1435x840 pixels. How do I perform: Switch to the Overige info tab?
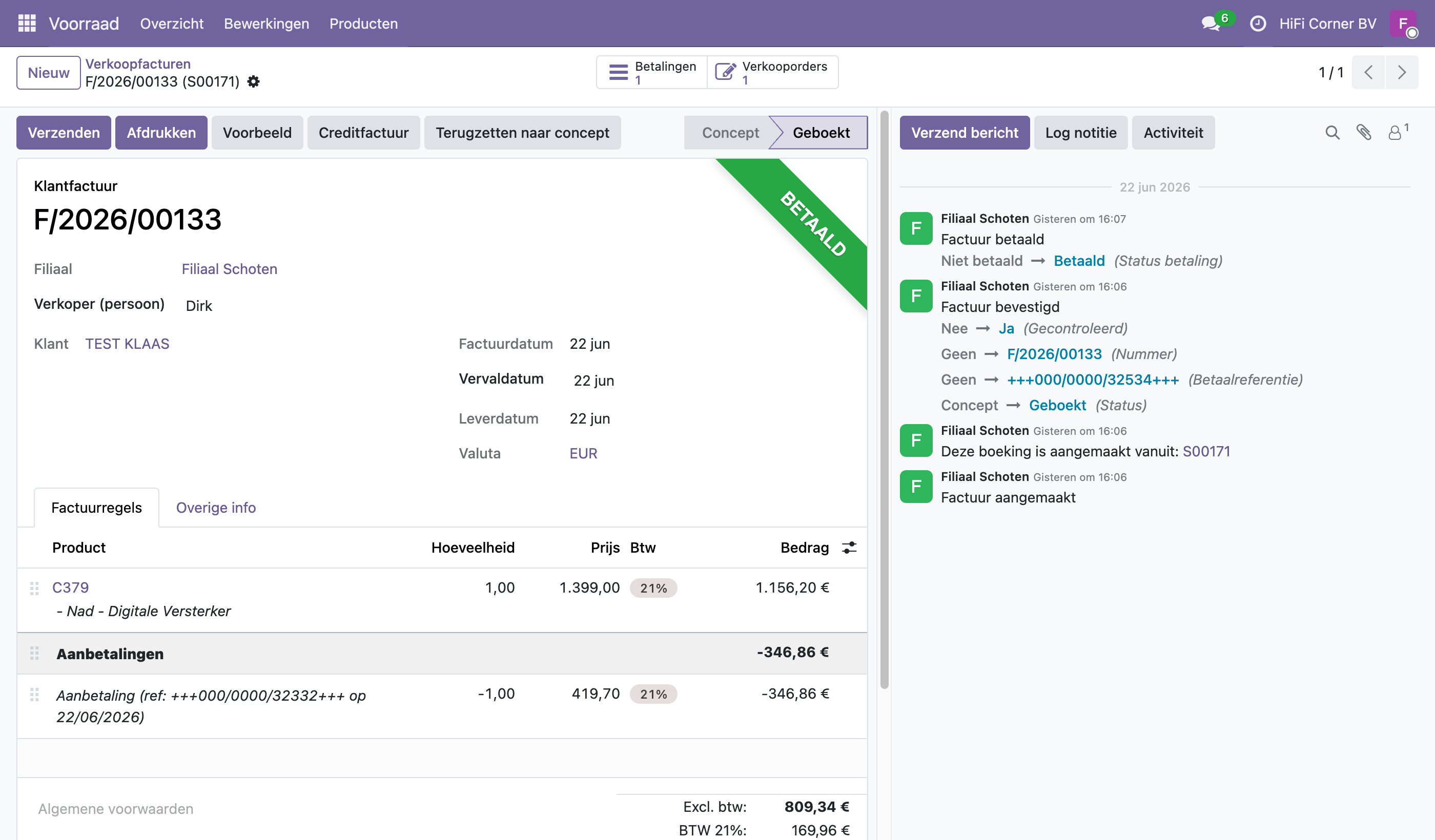click(x=216, y=508)
